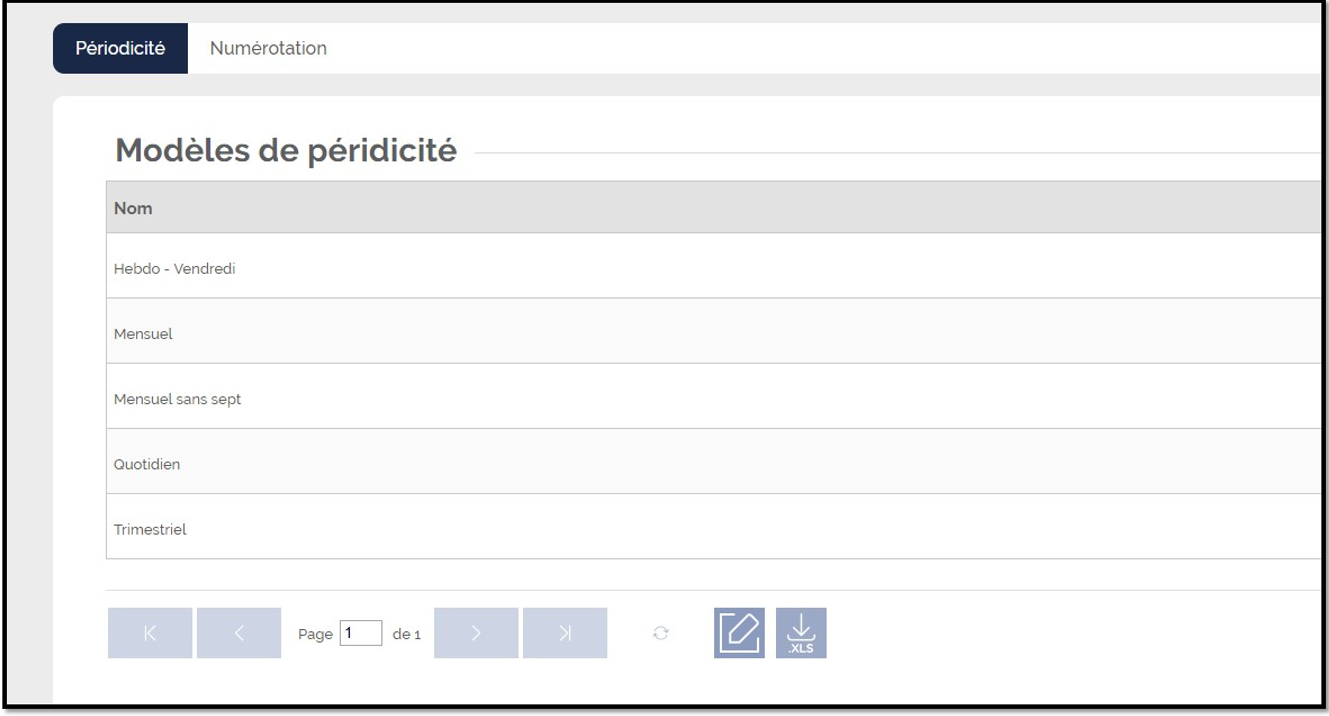1329x716 pixels.
Task: Go to the next page of results
Action: (x=476, y=633)
